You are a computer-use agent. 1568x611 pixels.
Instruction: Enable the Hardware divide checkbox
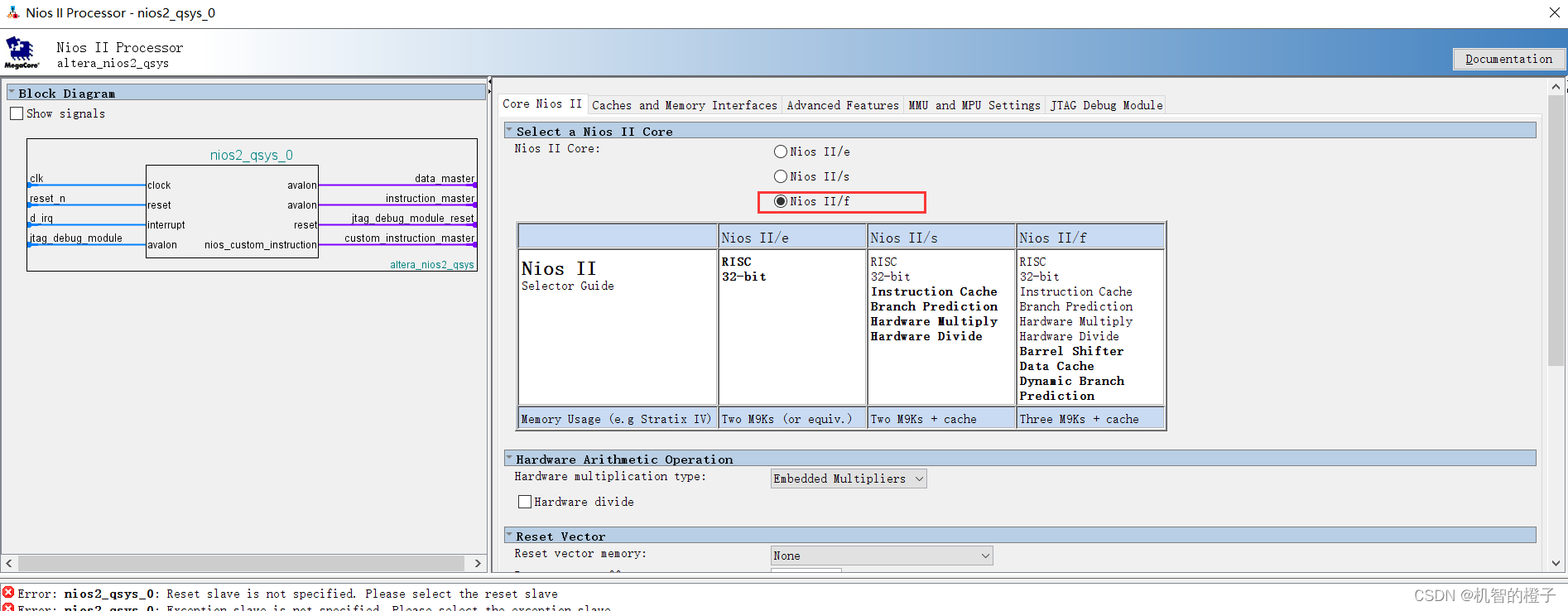pos(525,502)
